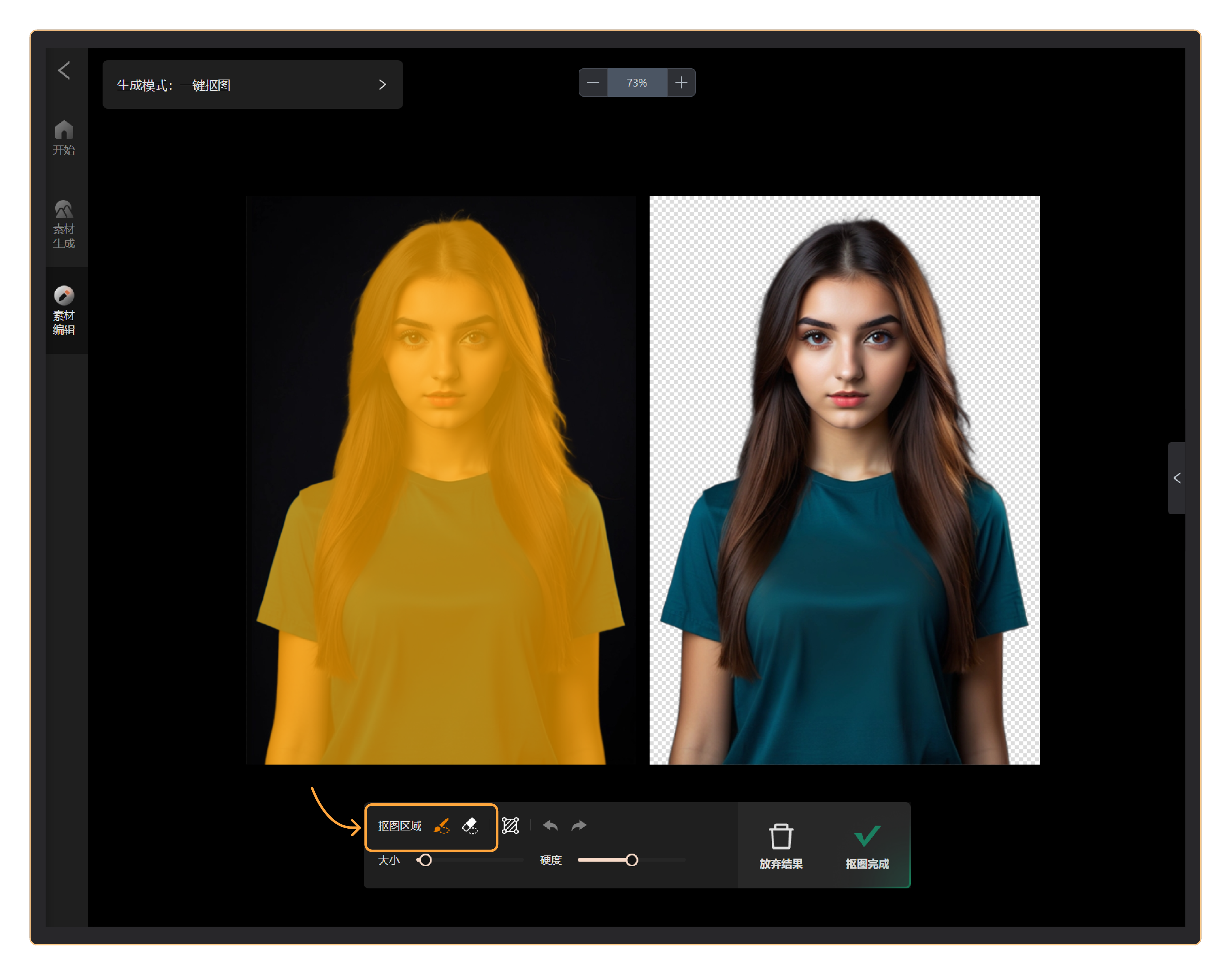Click the 抠图区域 label

(x=399, y=826)
